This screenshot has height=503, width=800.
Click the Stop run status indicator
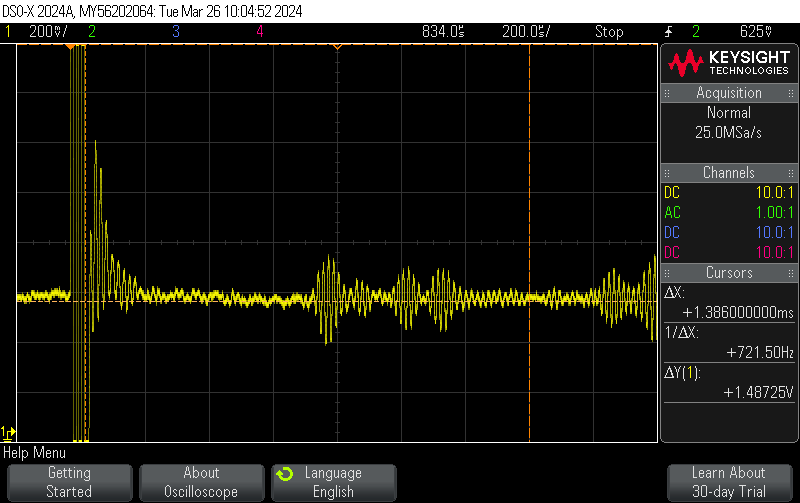(x=609, y=32)
